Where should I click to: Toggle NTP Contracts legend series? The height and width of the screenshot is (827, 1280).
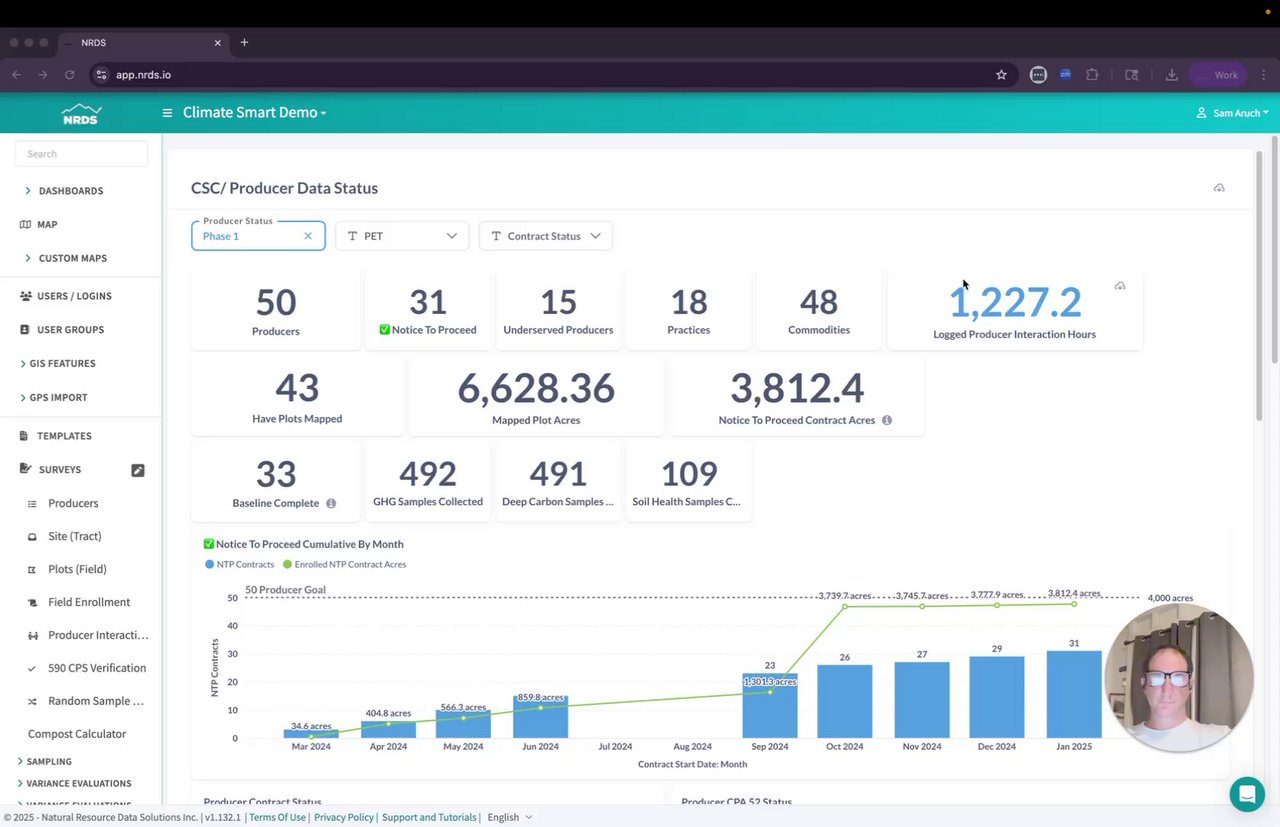[239, 564]
